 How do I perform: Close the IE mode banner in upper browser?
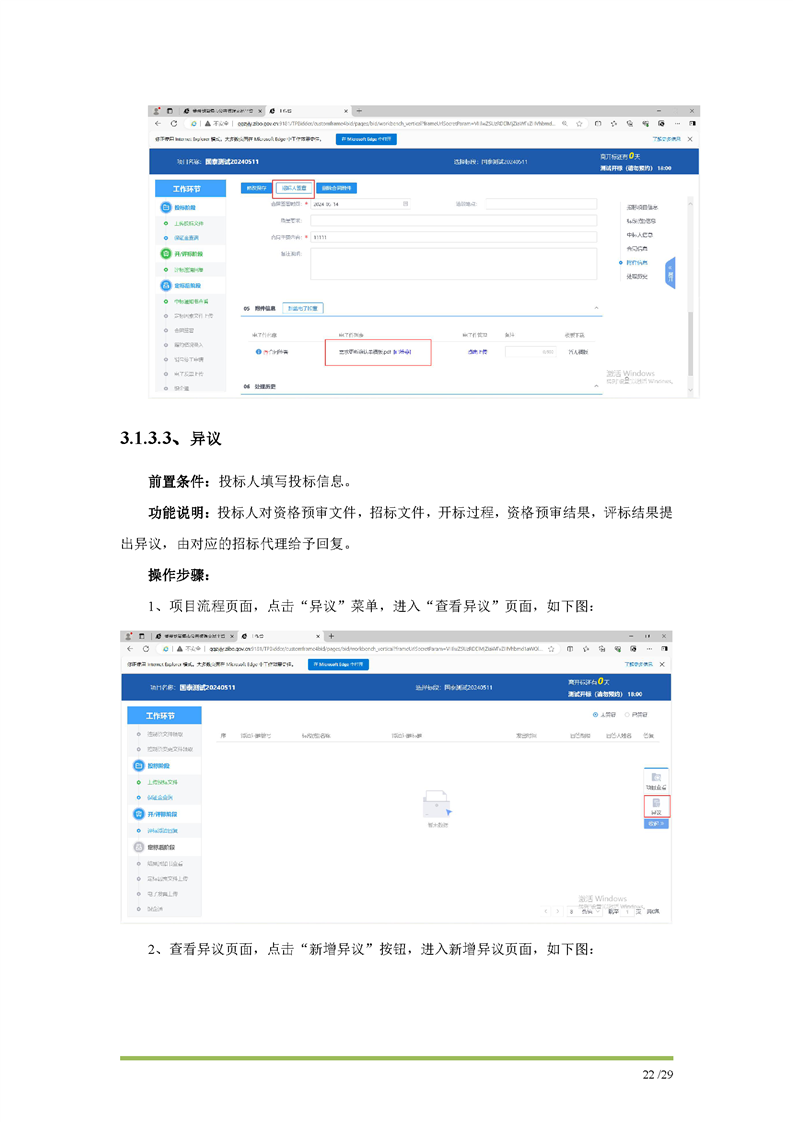pos(690,138)
